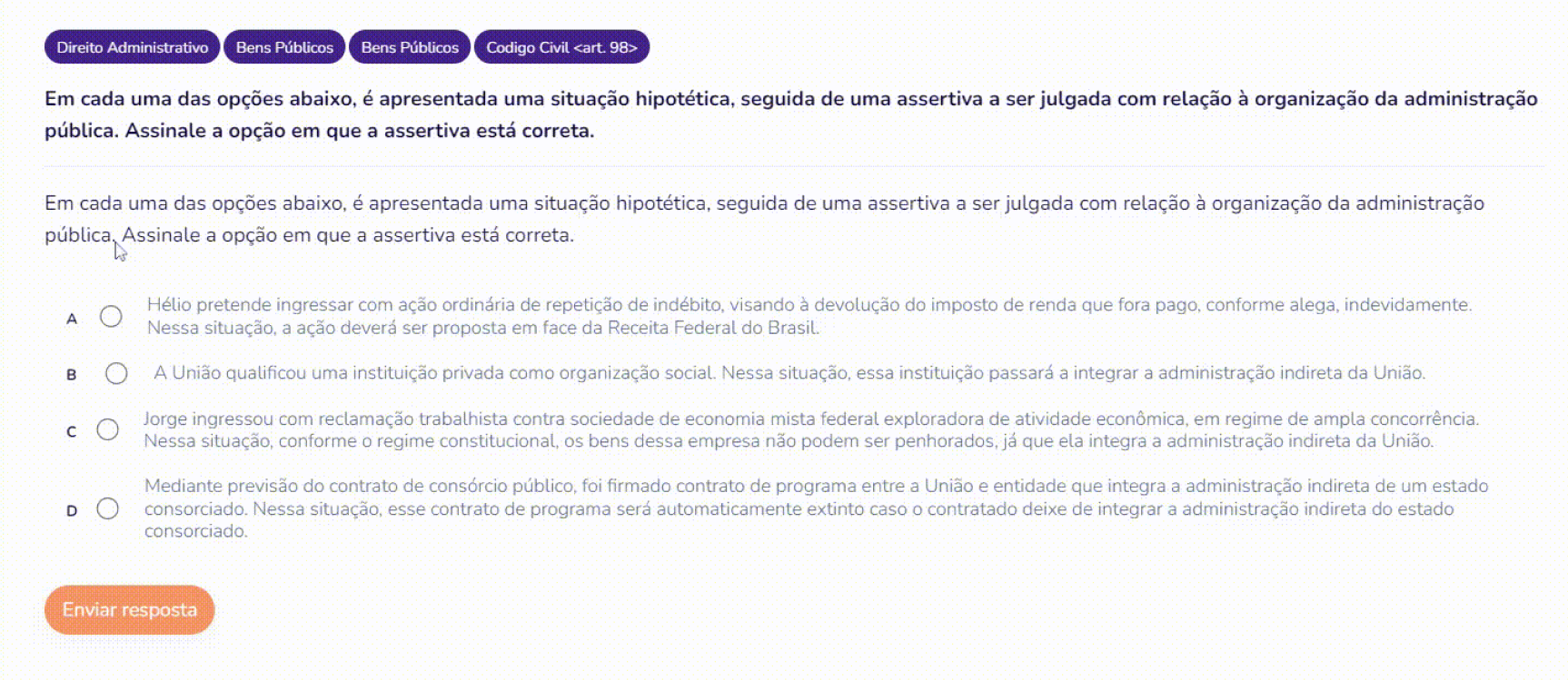Image resolution: width=1568 pixels, height=680 pixels.
Task: Open Bens Públicos tag beside Codigo Civil
Action: pyautogui.click(x=410, y=47)
